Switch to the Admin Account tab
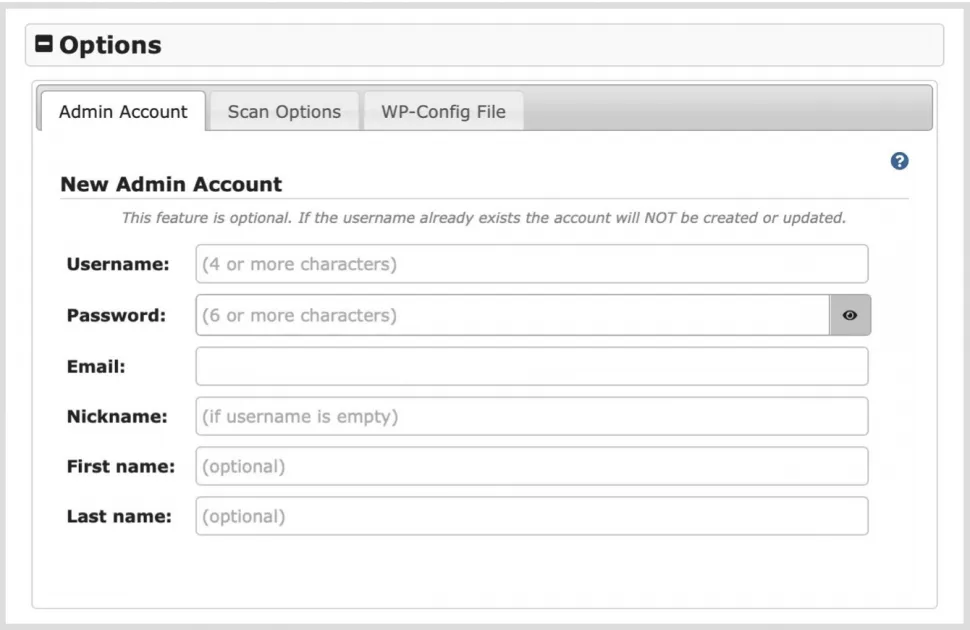 coord(123,112)
